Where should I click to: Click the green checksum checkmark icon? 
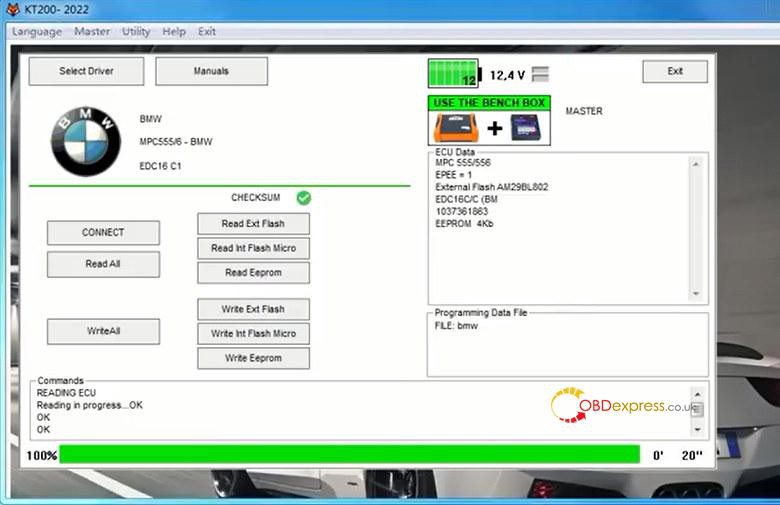click(x=303, y=198)
